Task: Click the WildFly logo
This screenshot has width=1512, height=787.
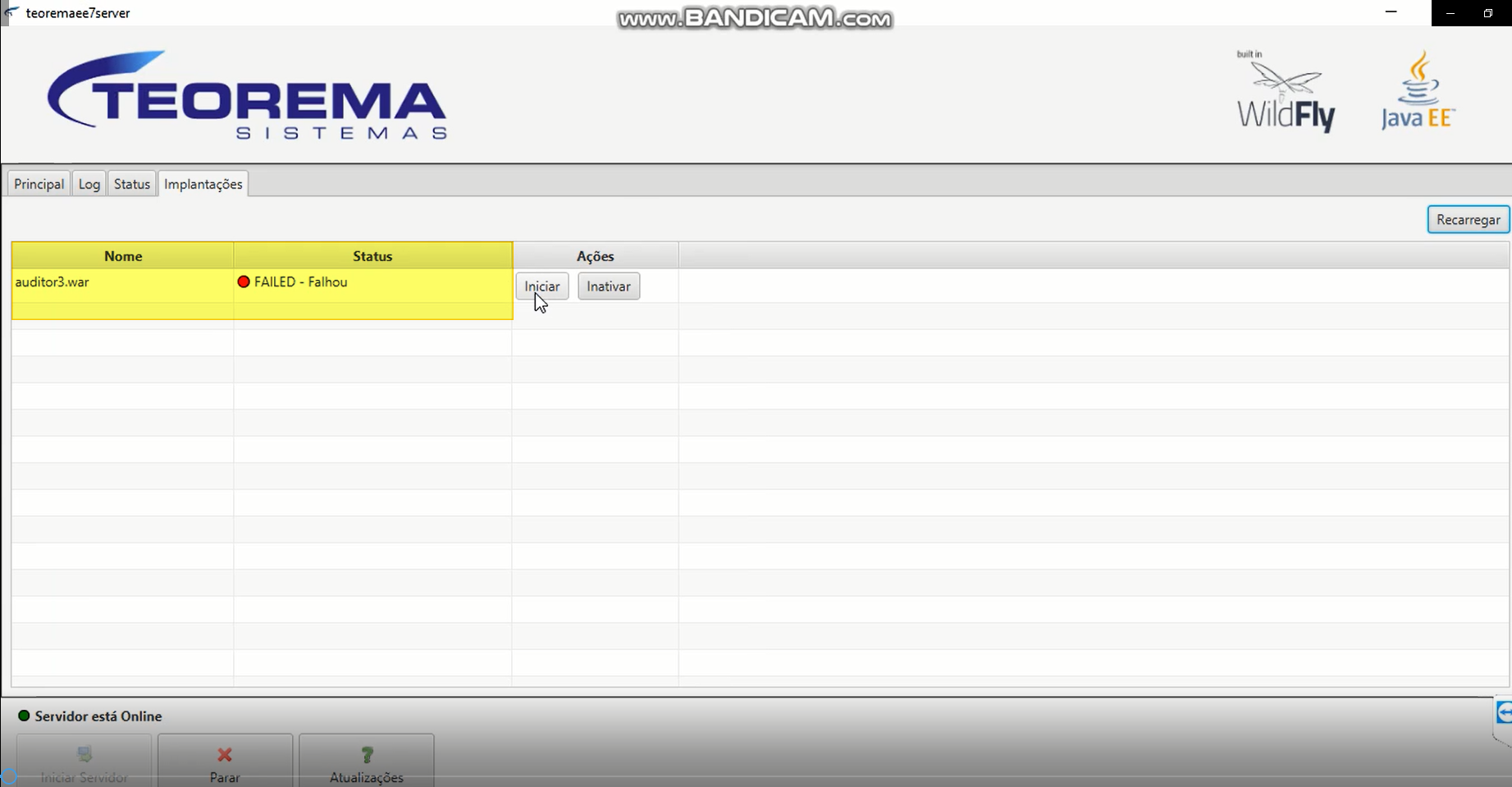Action: click(1286, 91)
